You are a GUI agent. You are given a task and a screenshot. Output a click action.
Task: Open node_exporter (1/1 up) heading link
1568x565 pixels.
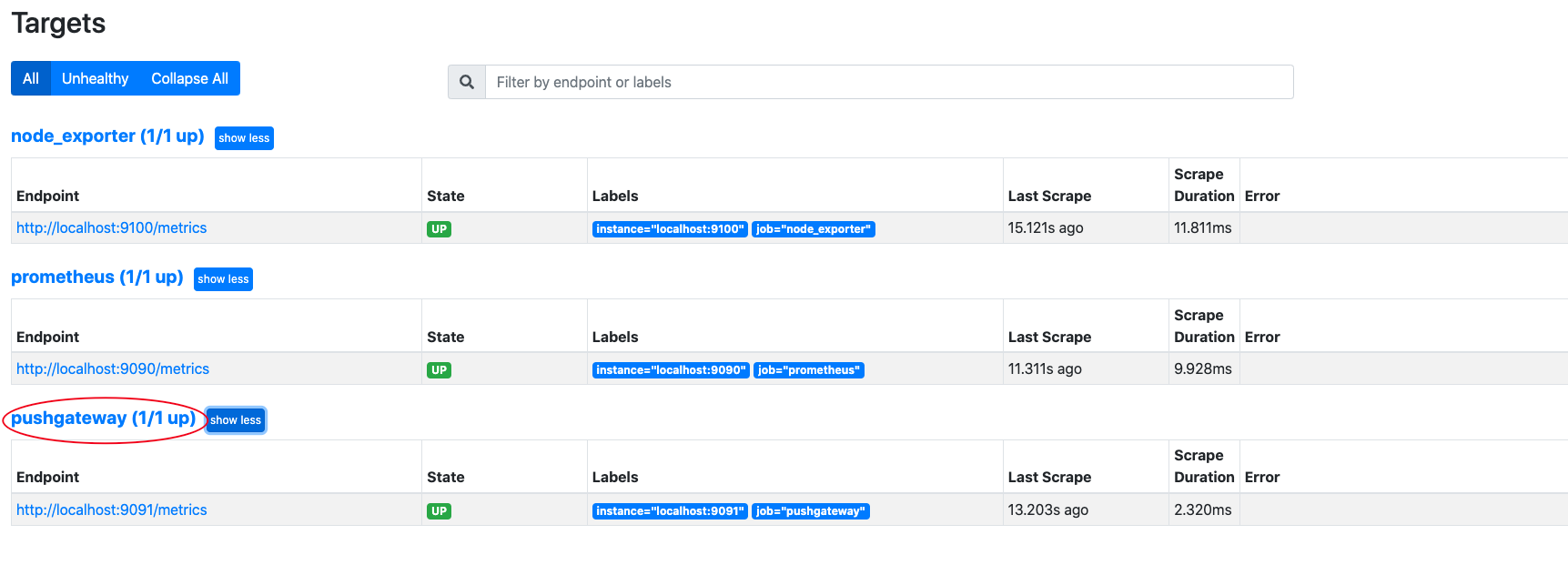tap(107, 136)
